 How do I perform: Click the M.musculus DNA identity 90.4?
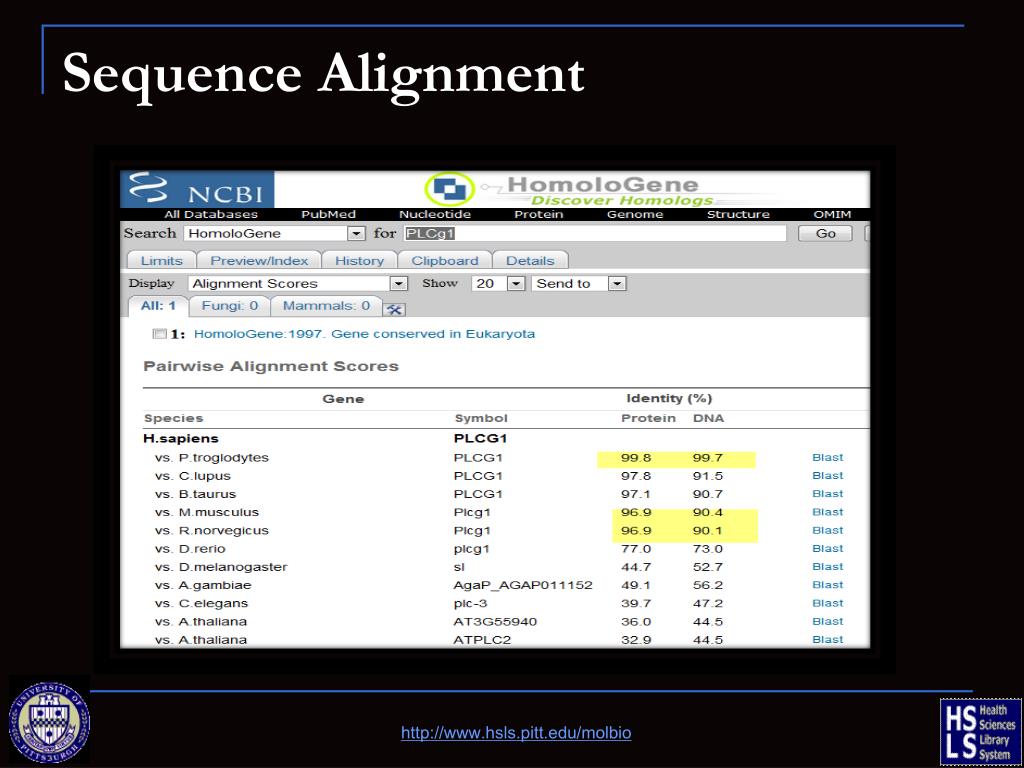tap(707, 513)
